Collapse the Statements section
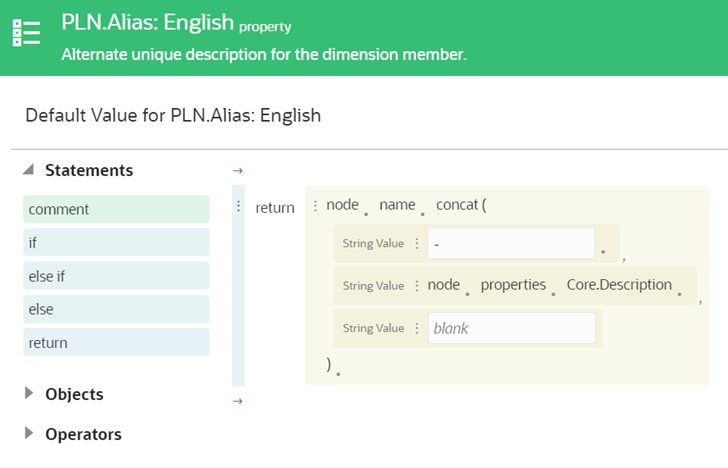Screen dimensions: 728x468 [x=29, y=170]
